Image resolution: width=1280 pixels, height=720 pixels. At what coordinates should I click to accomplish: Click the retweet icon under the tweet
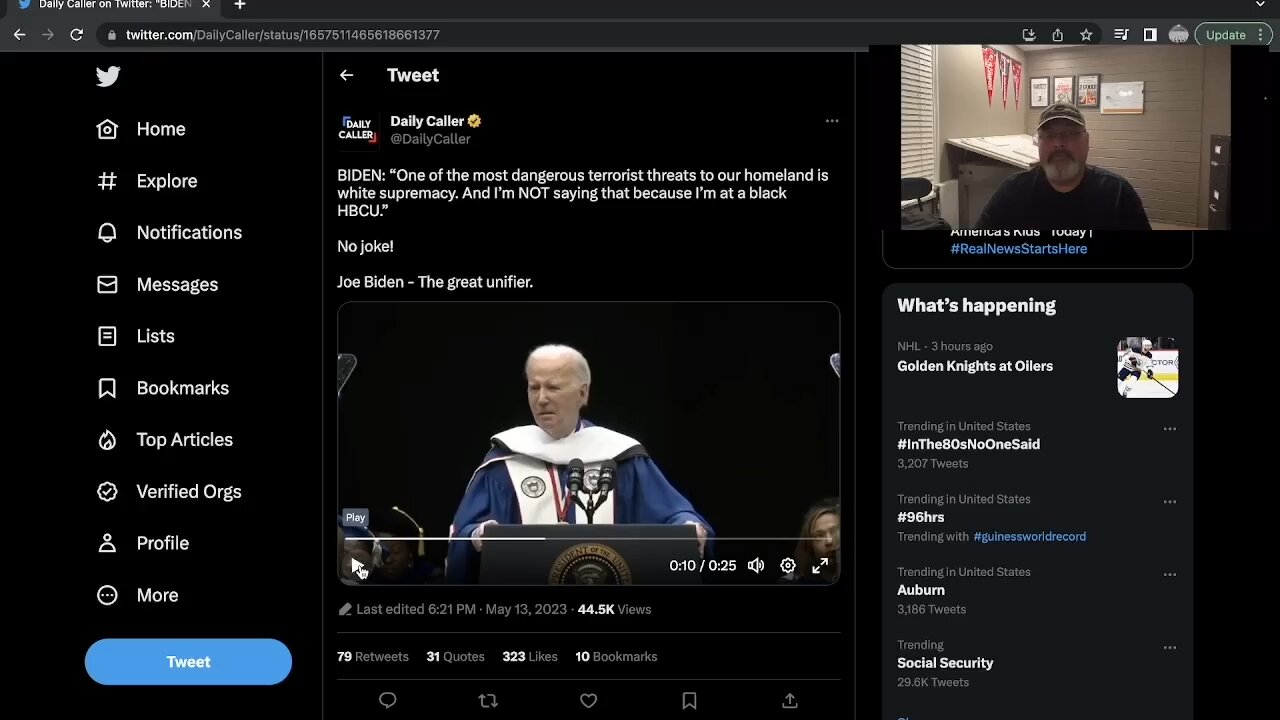pyautogui.click(x=488, y=701)
